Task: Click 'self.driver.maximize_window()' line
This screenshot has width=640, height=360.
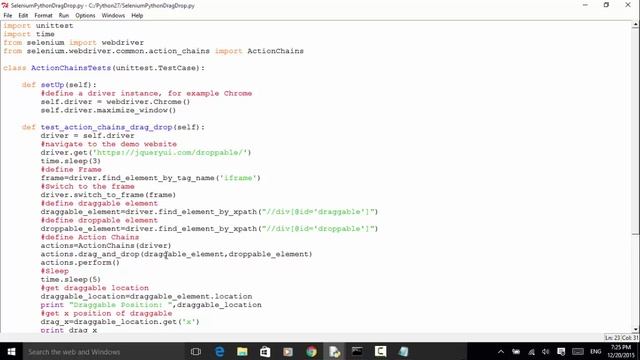Action: pos(108,110)
